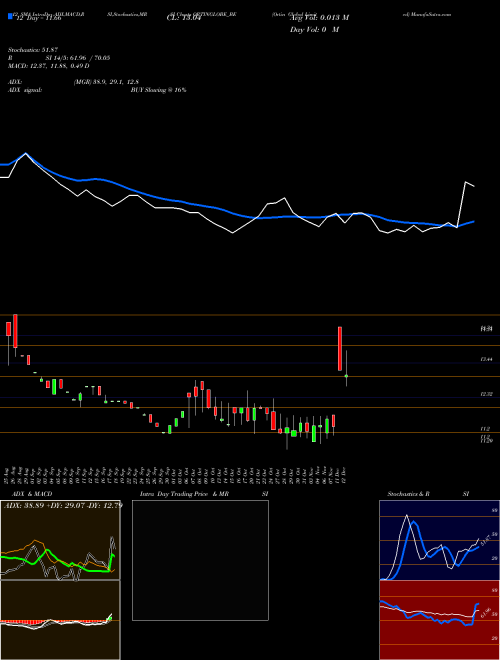Click the Stochastics chart with navy background
This screenshot has width=500, height=660.
[439, 540]
